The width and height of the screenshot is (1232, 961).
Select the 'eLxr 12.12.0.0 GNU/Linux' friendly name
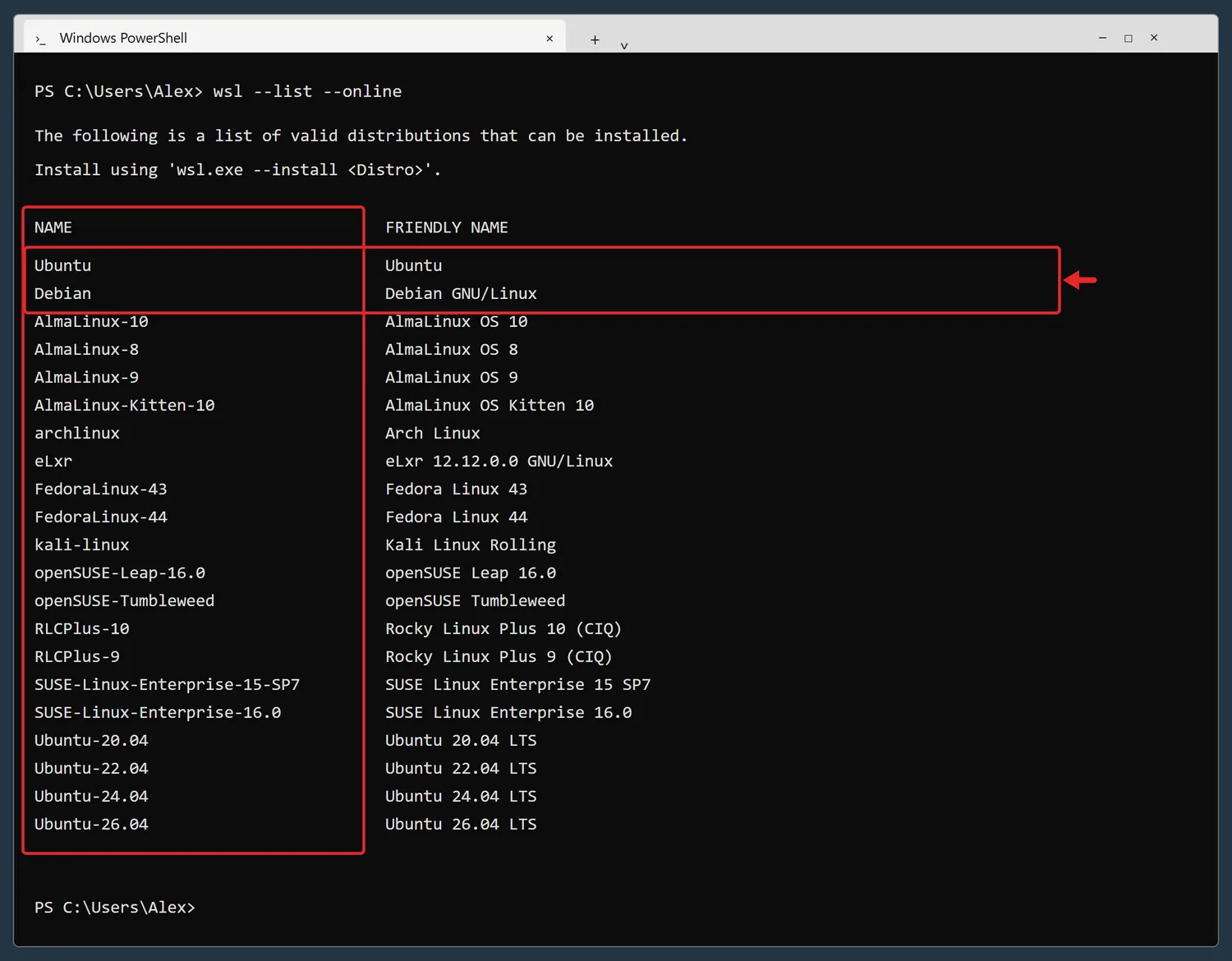(x=499, y=461)
